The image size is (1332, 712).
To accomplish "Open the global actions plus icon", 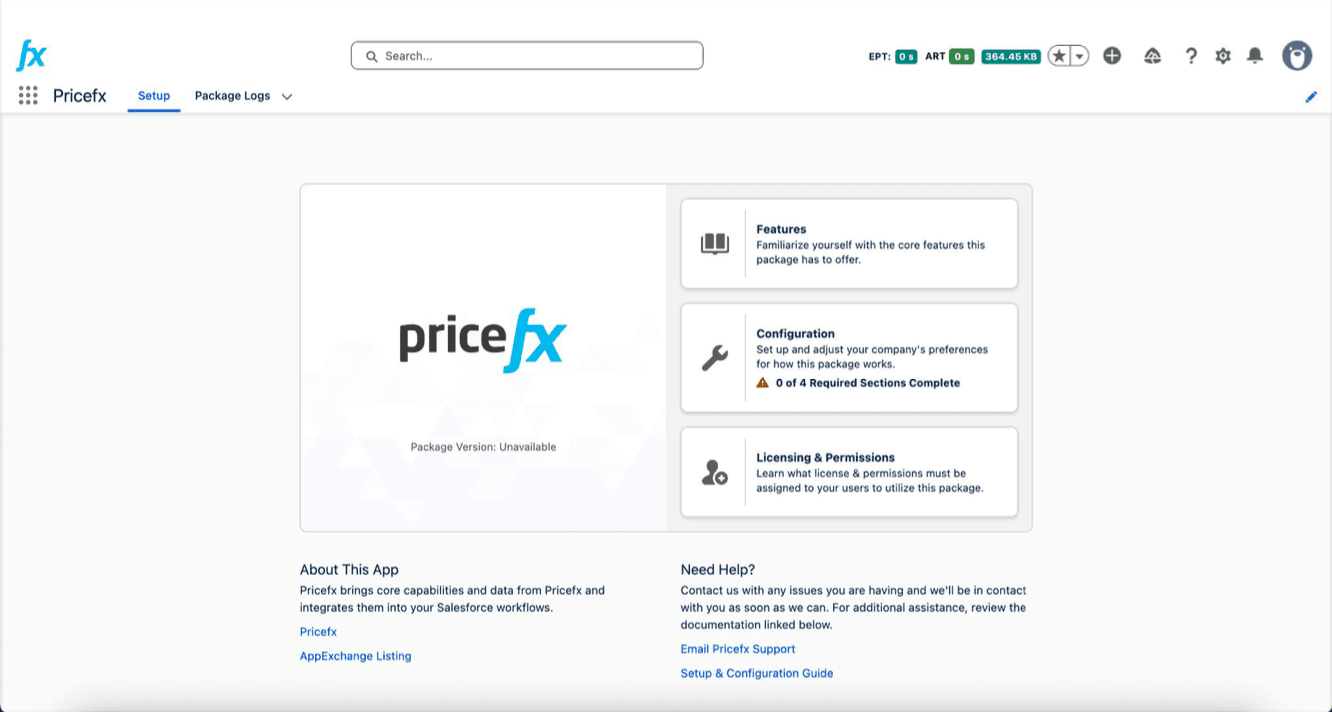I will 1112,56.
